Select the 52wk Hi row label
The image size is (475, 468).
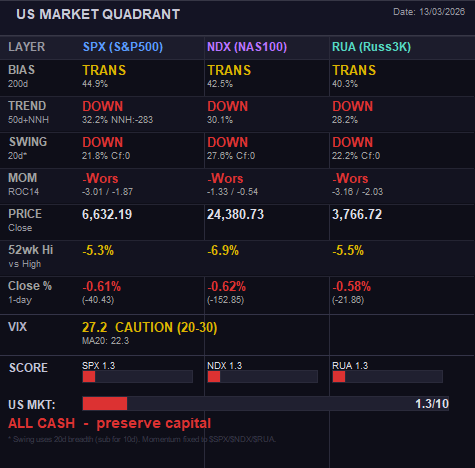(31, 256)
